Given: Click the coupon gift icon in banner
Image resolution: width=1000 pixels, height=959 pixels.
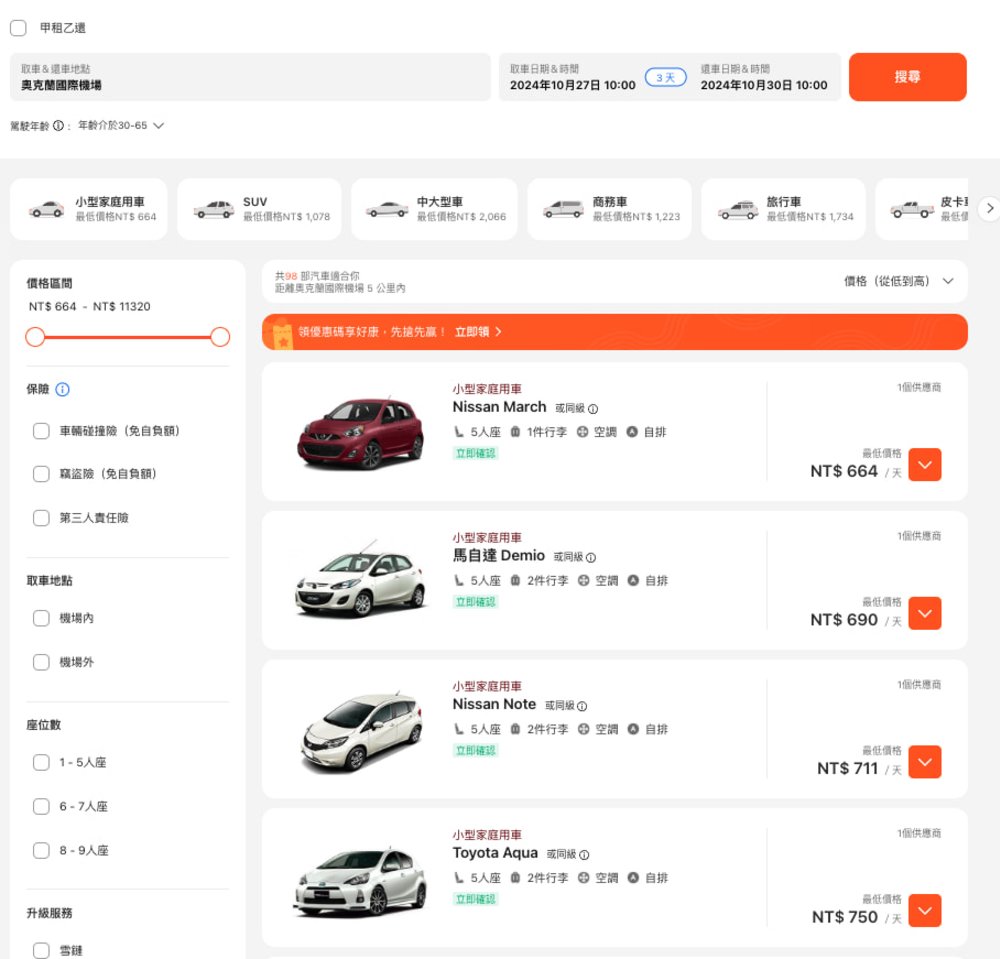Looking at the screenshot, I should (281, 332).
